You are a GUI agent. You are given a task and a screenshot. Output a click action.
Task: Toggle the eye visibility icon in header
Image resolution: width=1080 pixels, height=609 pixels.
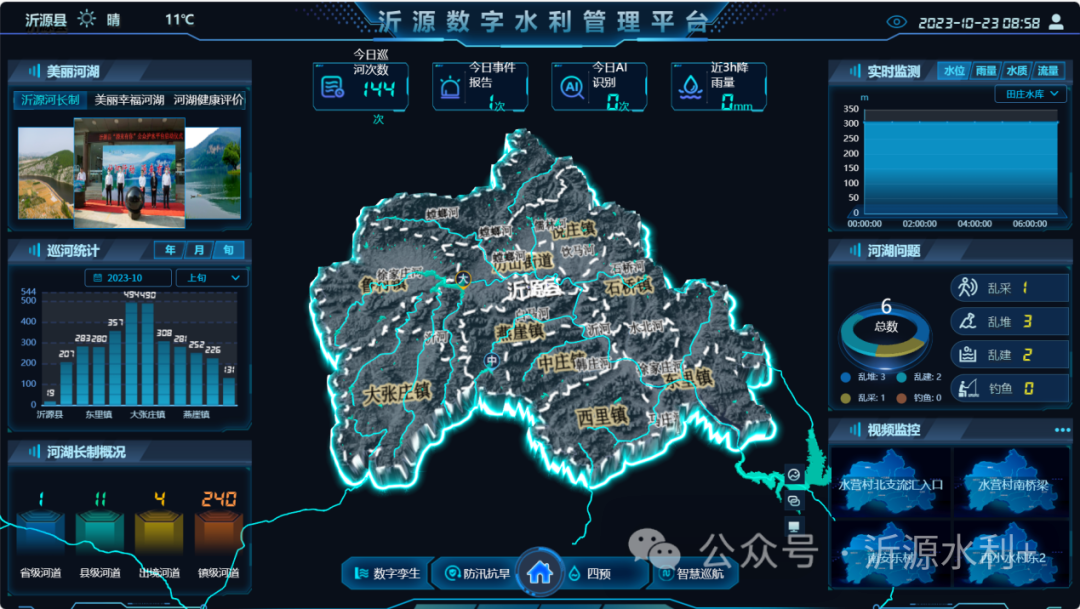tap(896, 22)
